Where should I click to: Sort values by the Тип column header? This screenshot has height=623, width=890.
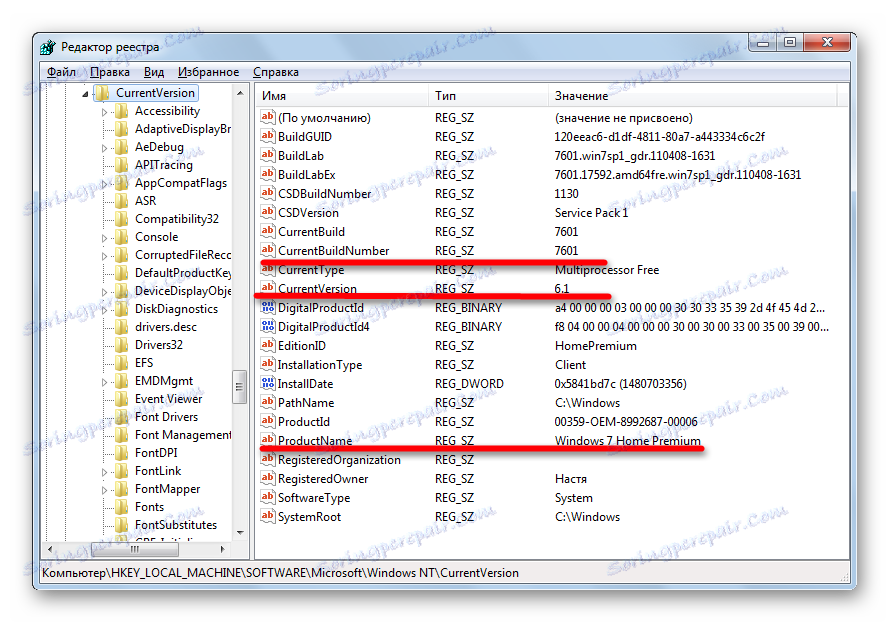(x=488, y=96)
